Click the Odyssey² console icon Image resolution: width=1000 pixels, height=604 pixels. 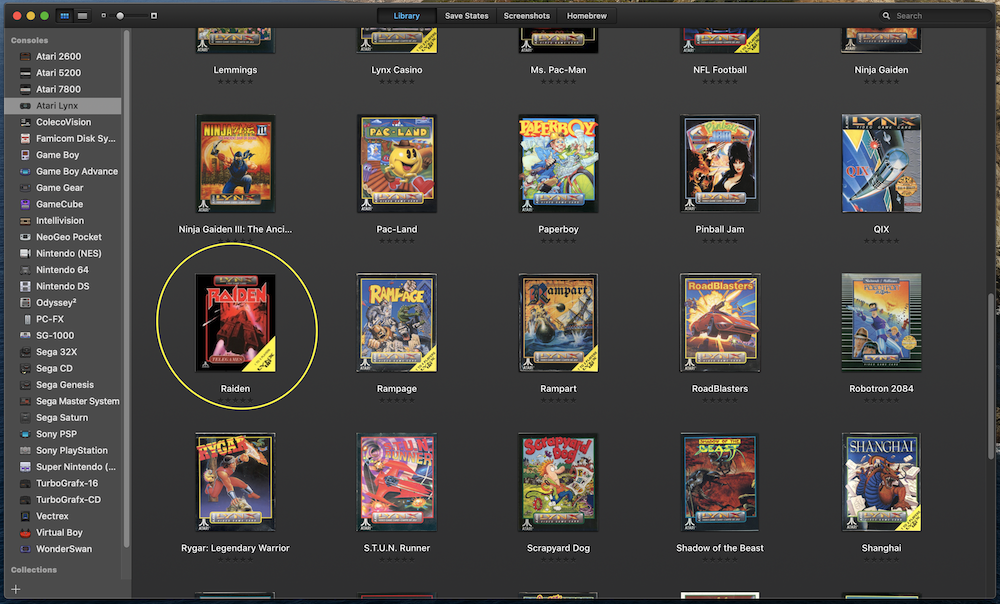coord(25,302)
